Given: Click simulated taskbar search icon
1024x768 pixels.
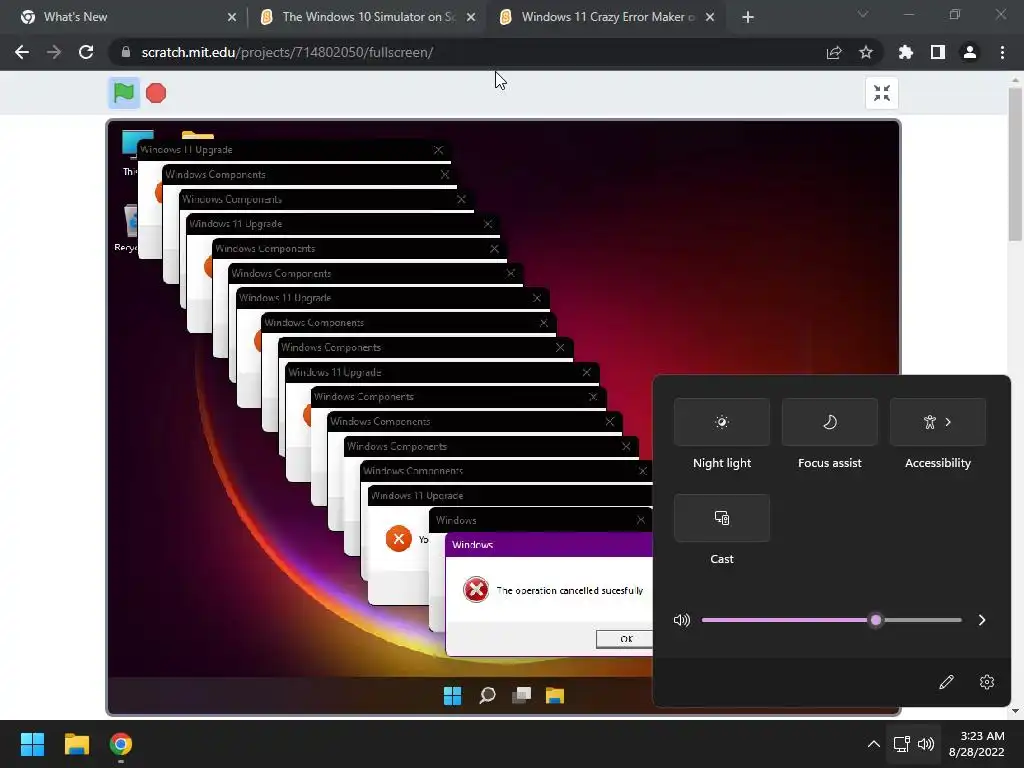Looking at the screenshot, I should 487,696.
